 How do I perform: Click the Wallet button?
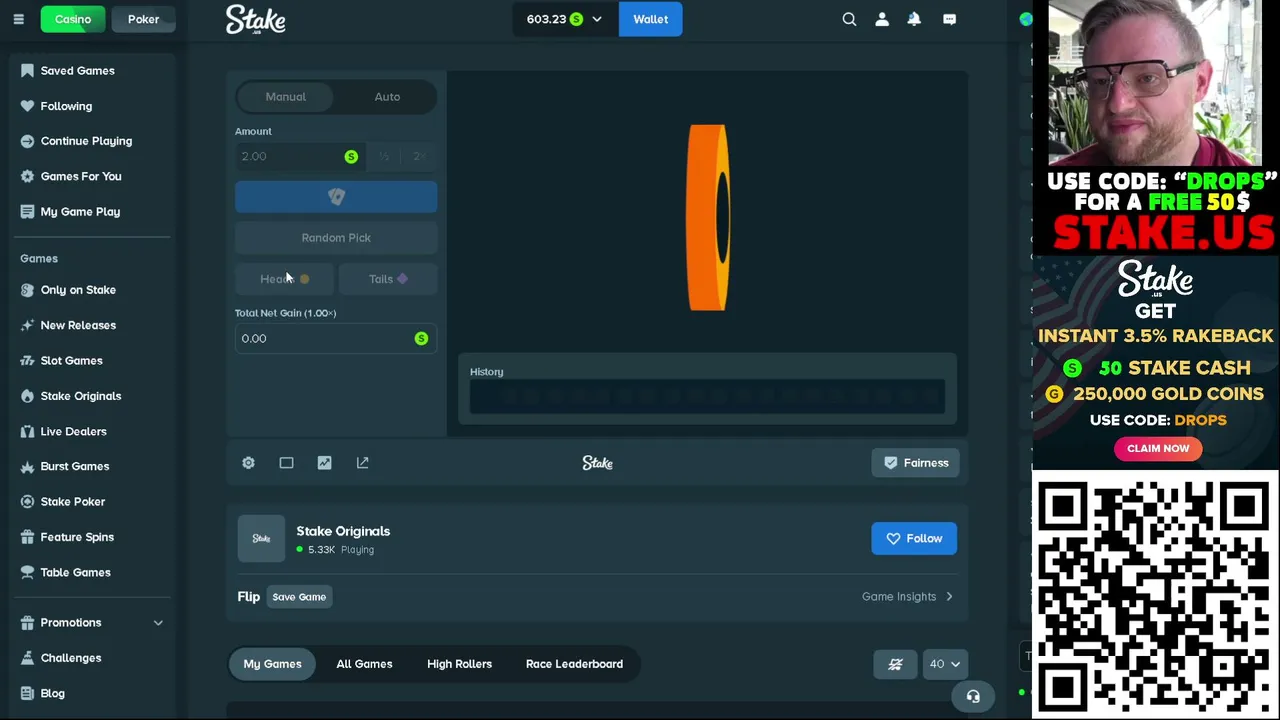[x=650, y=19]
